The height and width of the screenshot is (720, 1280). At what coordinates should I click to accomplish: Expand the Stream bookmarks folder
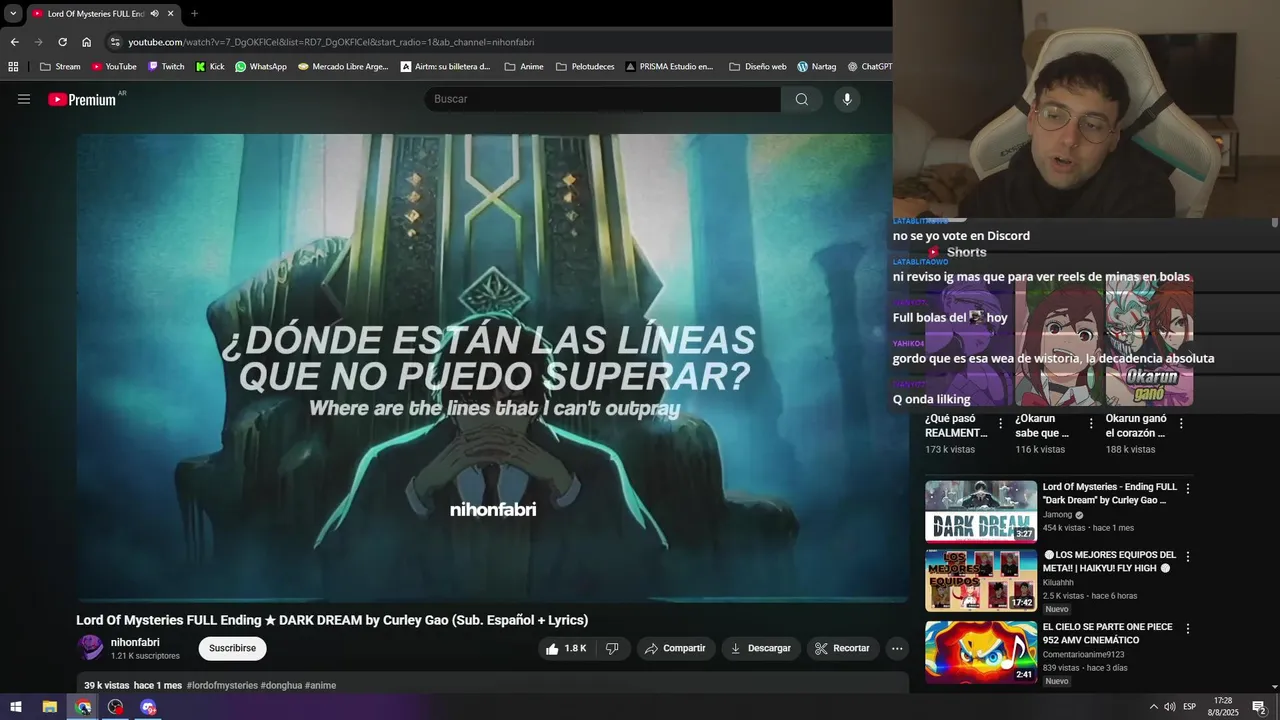coord(60,67)
